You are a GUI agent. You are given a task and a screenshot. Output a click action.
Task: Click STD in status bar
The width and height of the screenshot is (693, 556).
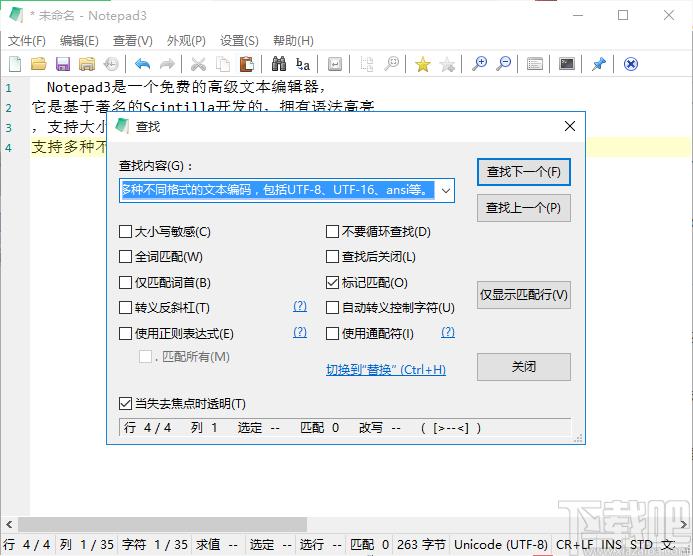641,545
